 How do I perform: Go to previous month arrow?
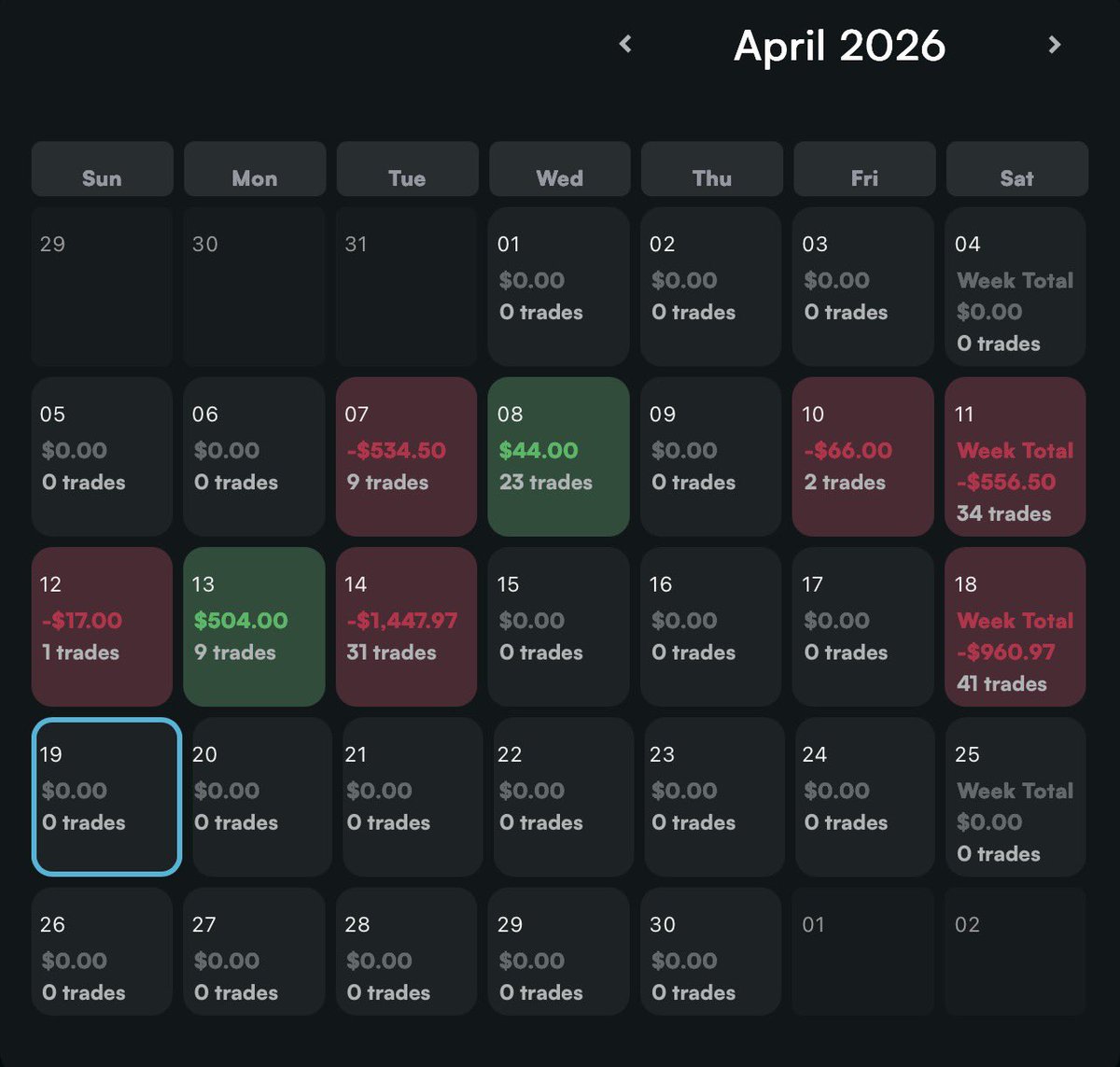click(625, 44)
